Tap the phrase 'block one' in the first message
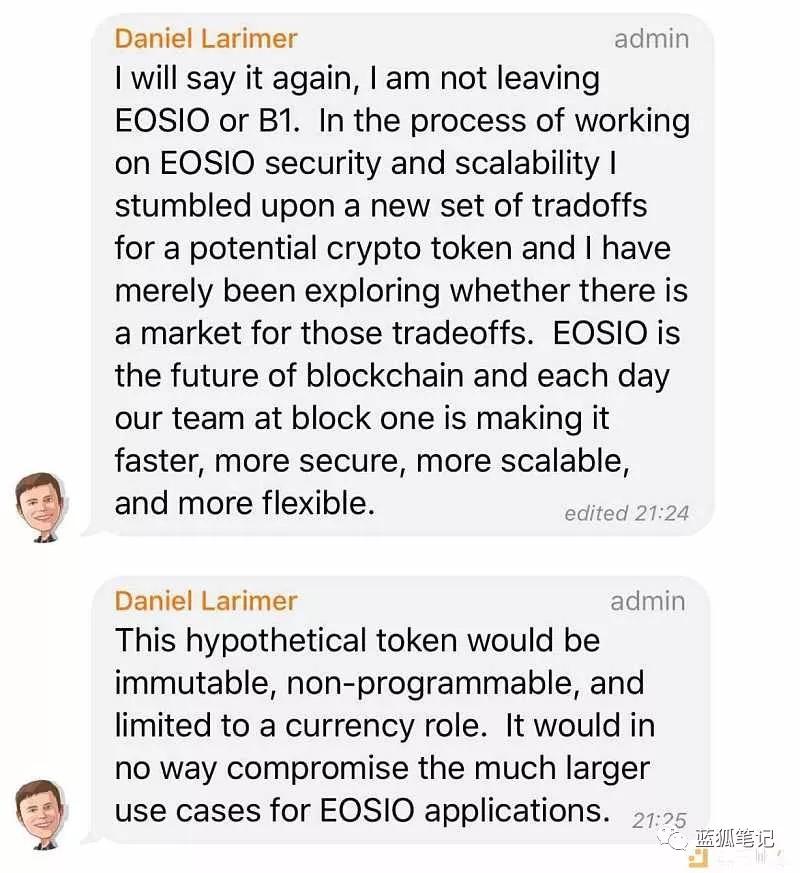Screen dimensions: 800x873 point(321,419)
